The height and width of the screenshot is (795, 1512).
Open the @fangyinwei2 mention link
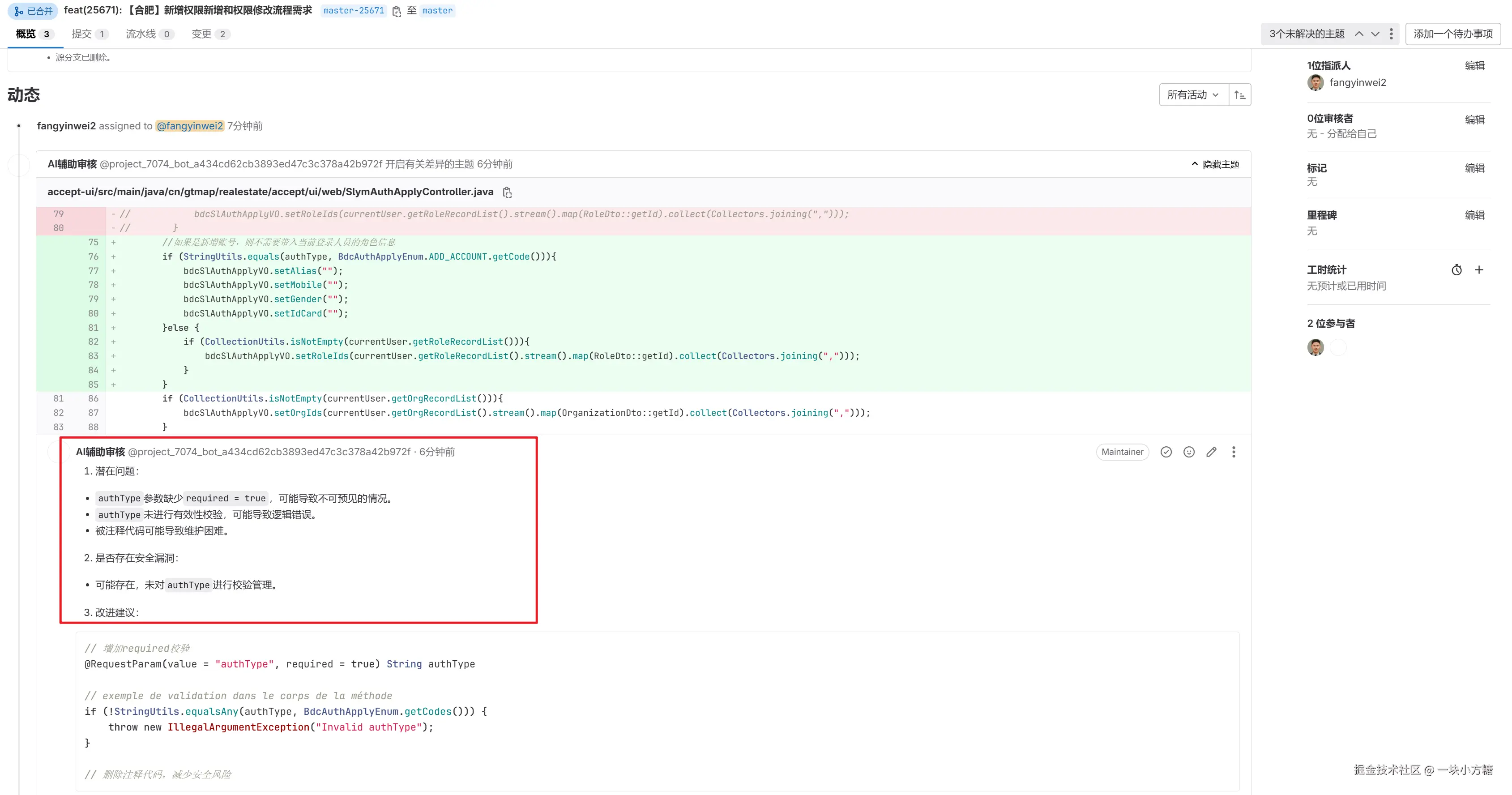point(190,126)
